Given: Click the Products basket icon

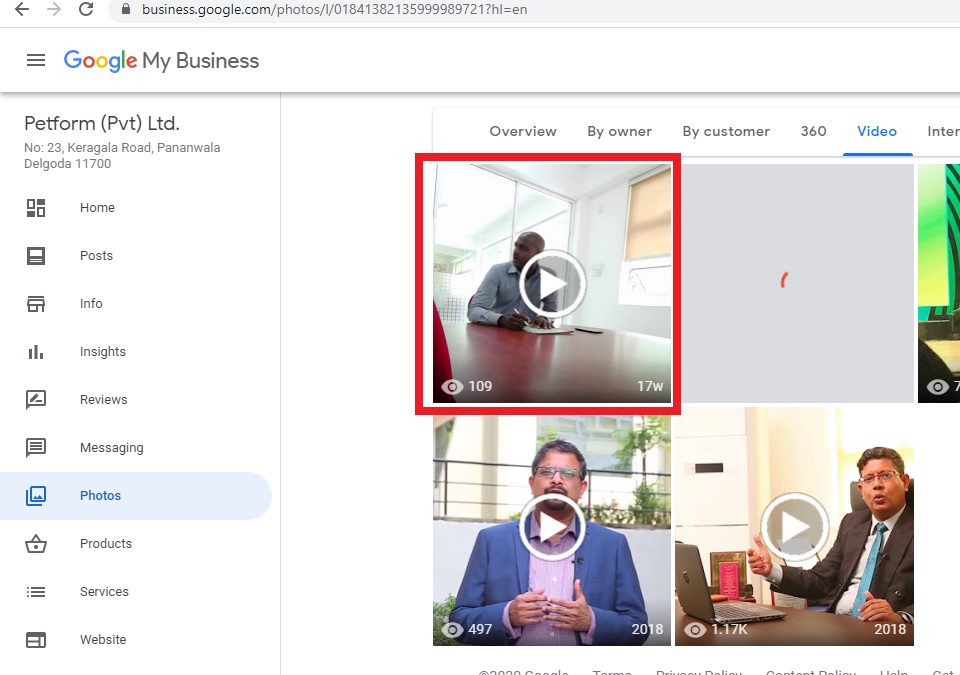Looking at the screenshot, I should click(36, 543).
